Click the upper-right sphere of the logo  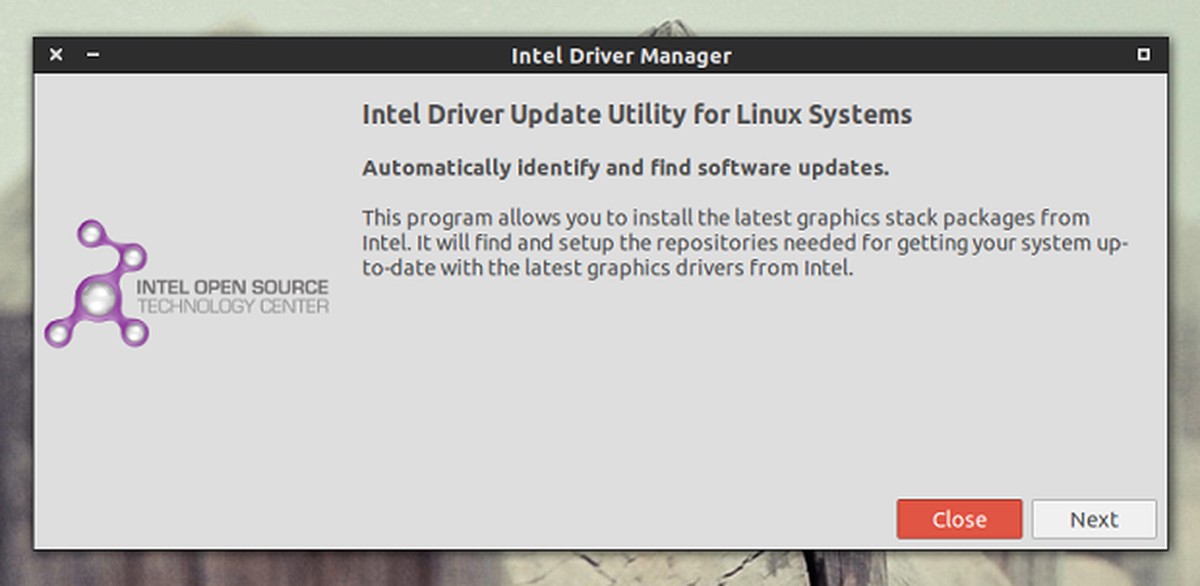[x=133, y=259]
